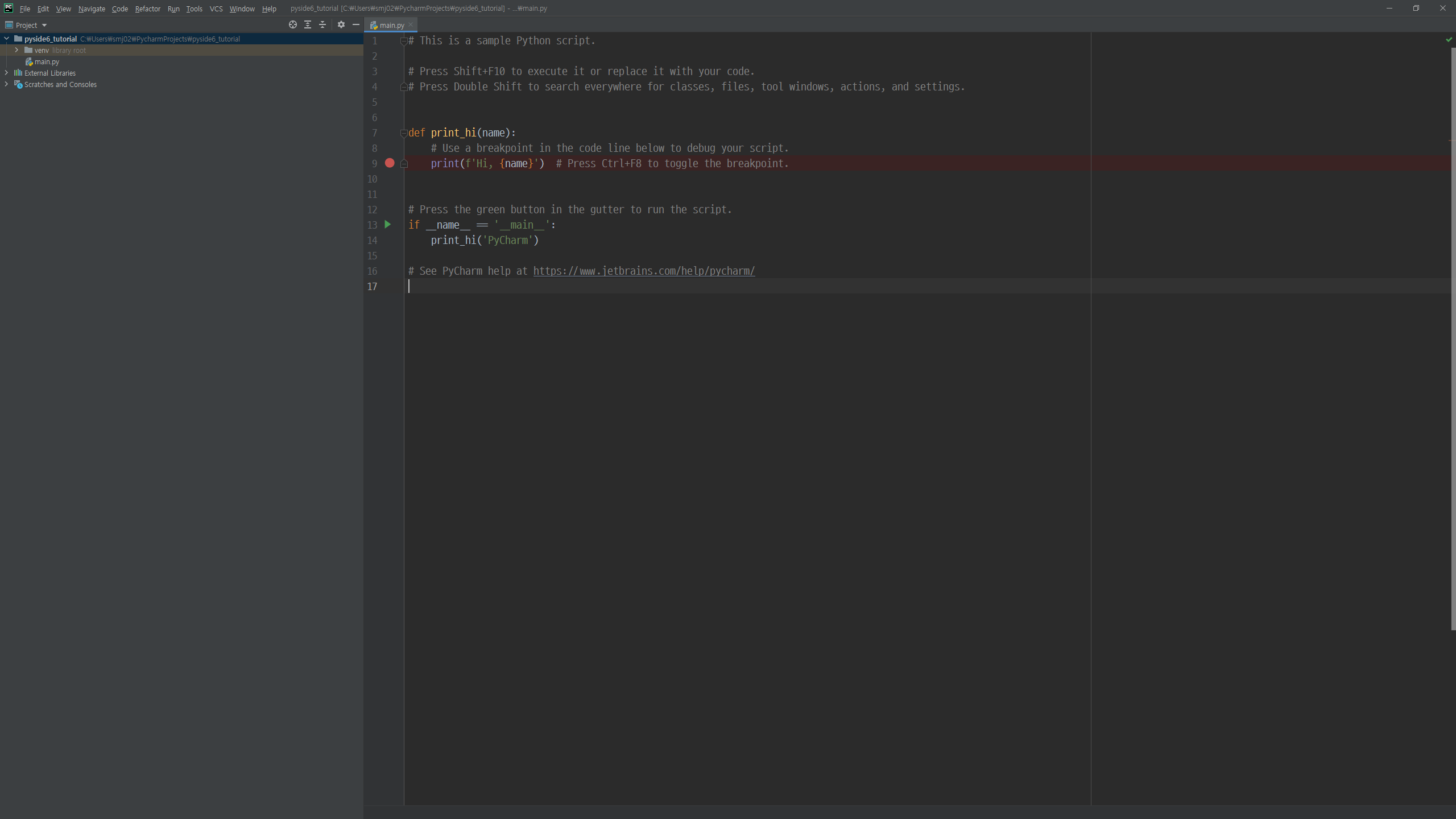Screen dimensions: 1456x819
Task: Click the PyCharm logo icon
Action: click(x=8, y=8)
